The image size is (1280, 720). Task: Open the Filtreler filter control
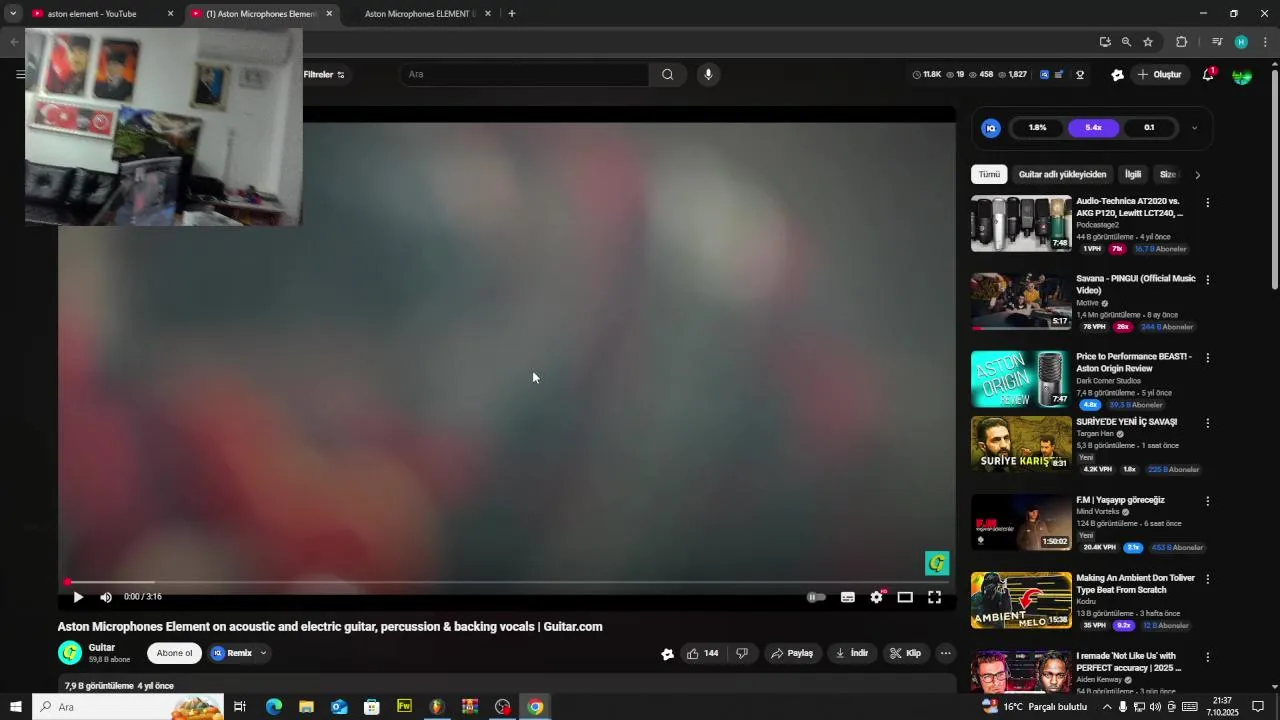[x=324, y=74]
